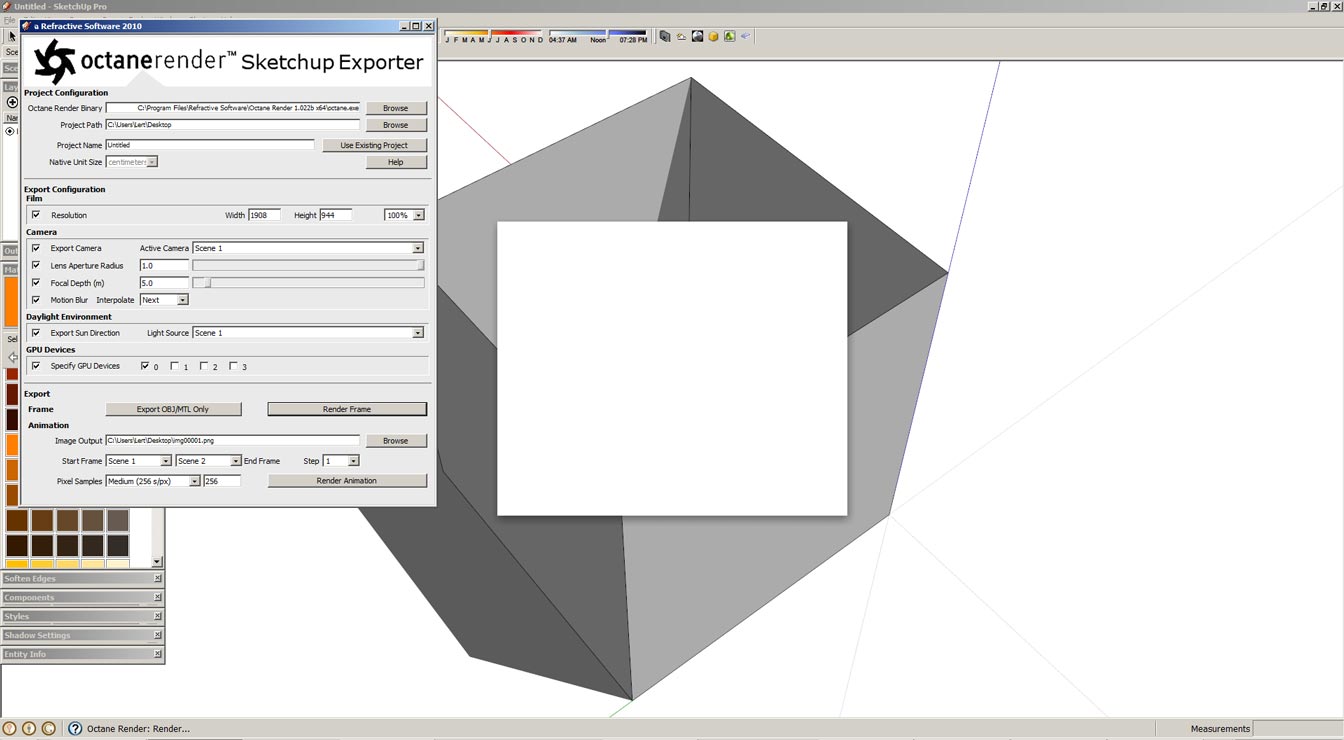Click the Render Animation button
Viewport: 1344px width, 740px height.
point(347,481)
